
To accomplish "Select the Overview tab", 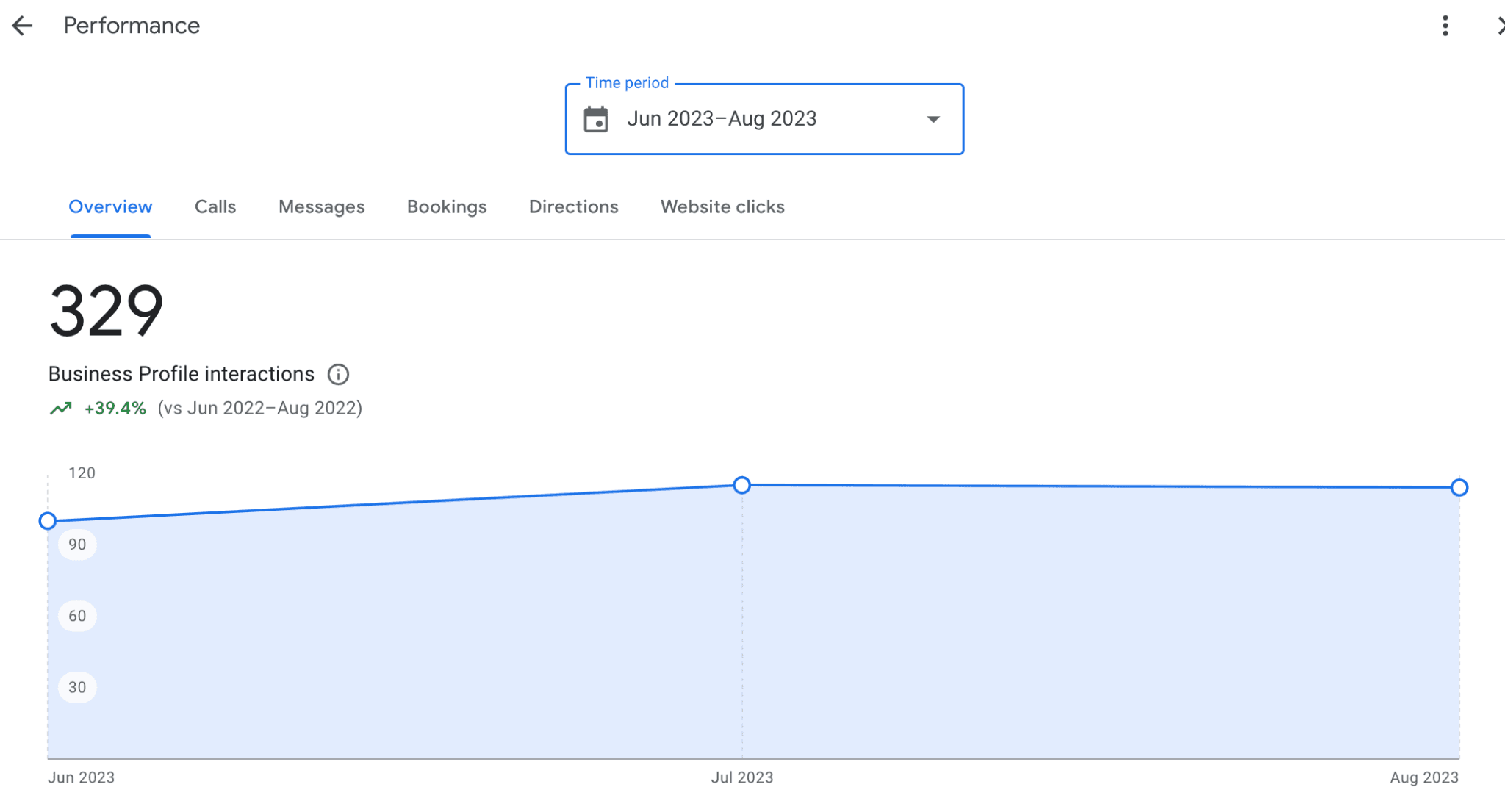I will (x=110, y=207).
